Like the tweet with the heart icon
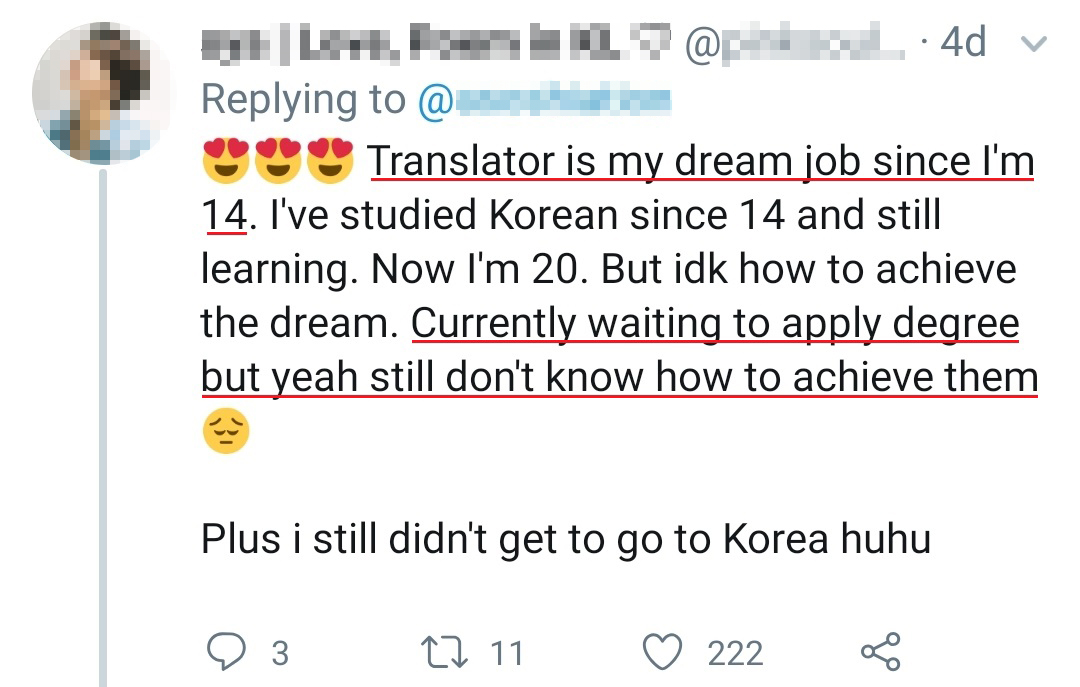1080x687 pixels. (x=661, y=652)
